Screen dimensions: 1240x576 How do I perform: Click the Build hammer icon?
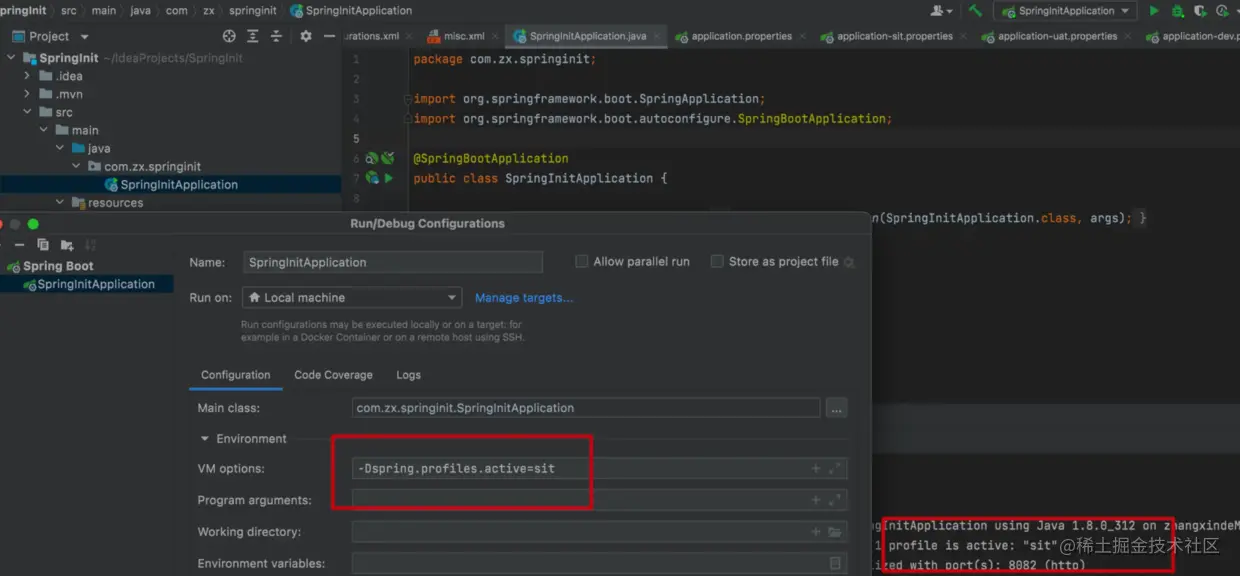975,11
